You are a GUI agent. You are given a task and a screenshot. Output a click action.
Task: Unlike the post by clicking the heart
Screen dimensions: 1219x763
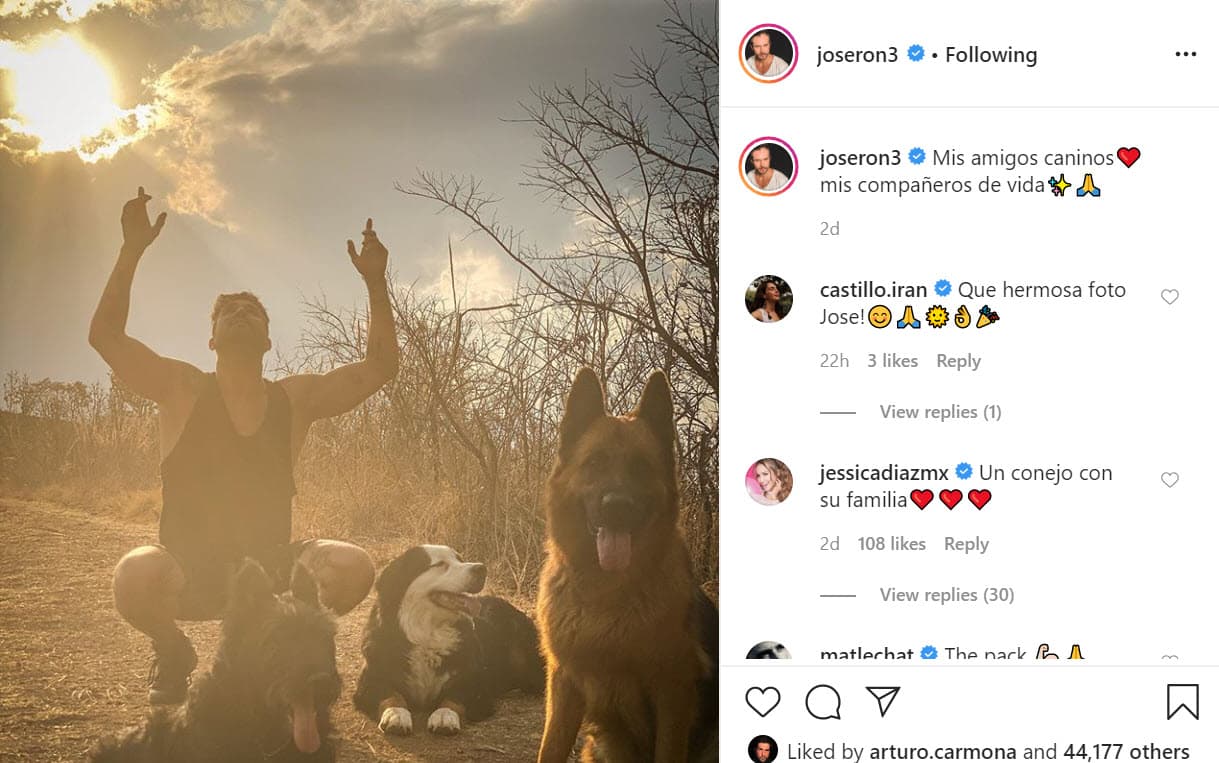763,702
